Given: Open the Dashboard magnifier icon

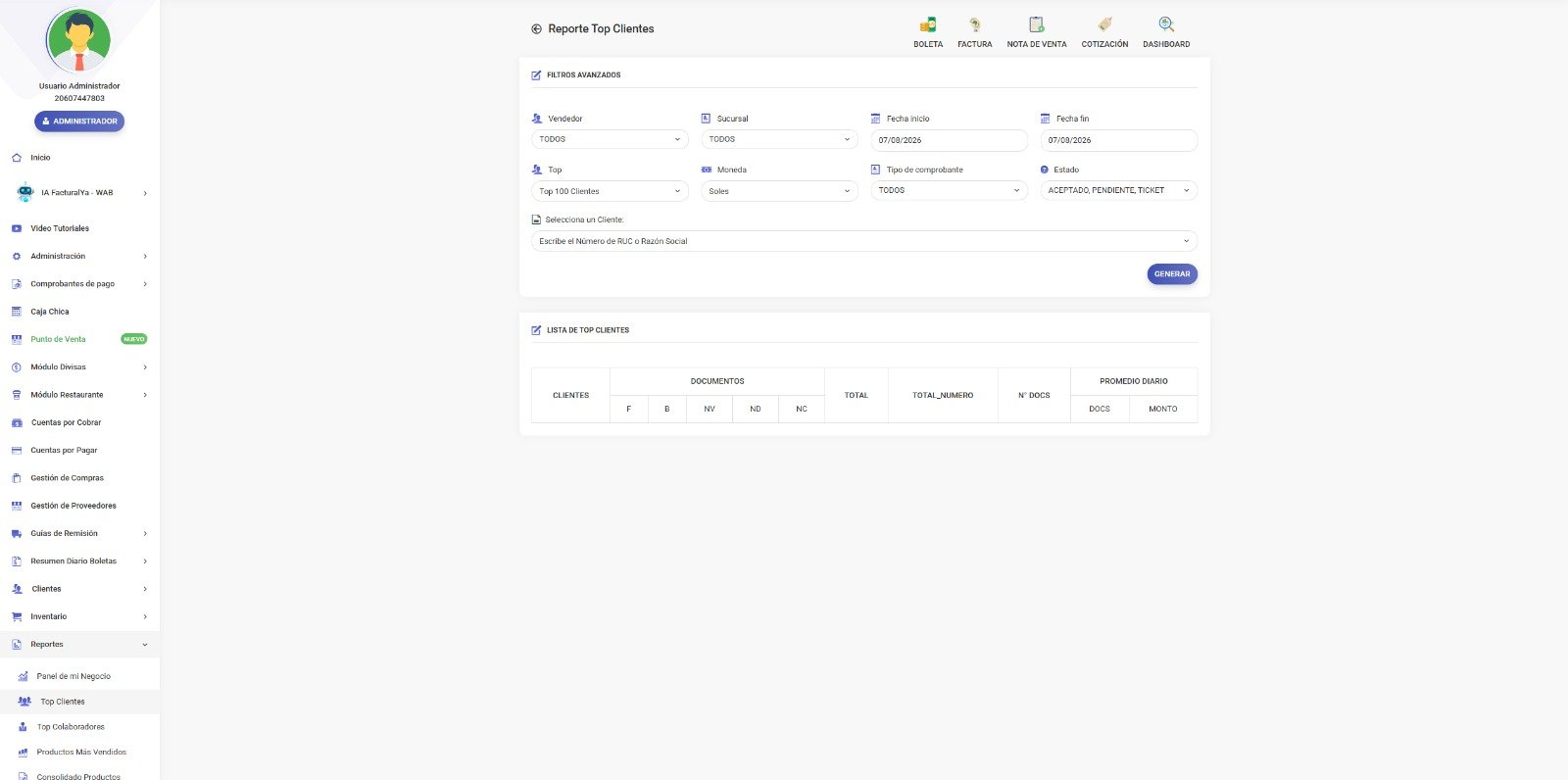Looking at the screenshot, I should pos(1166,24).
